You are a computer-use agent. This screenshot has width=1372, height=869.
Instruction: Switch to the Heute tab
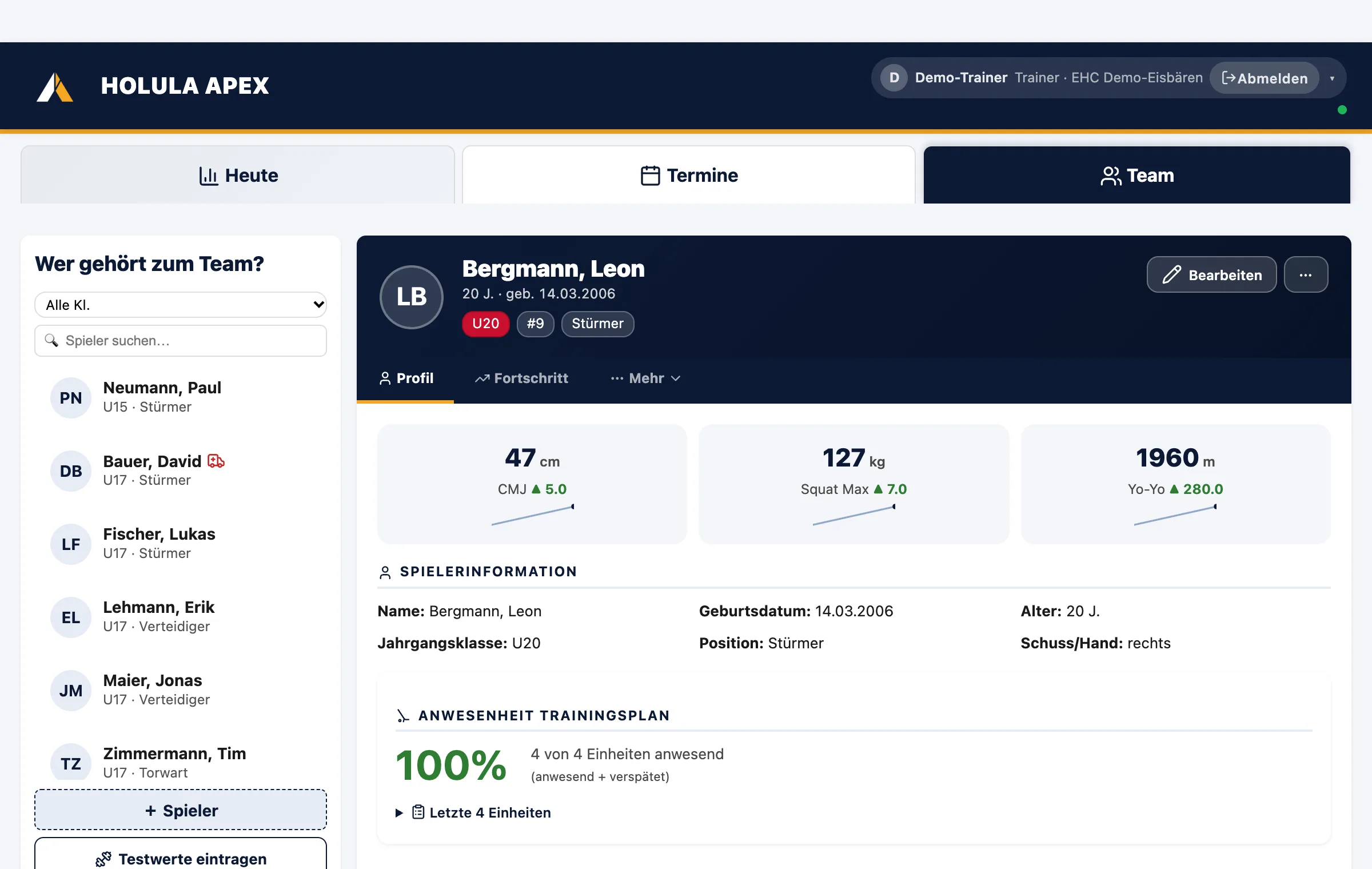pyautogui.click(x=238, y=175)
